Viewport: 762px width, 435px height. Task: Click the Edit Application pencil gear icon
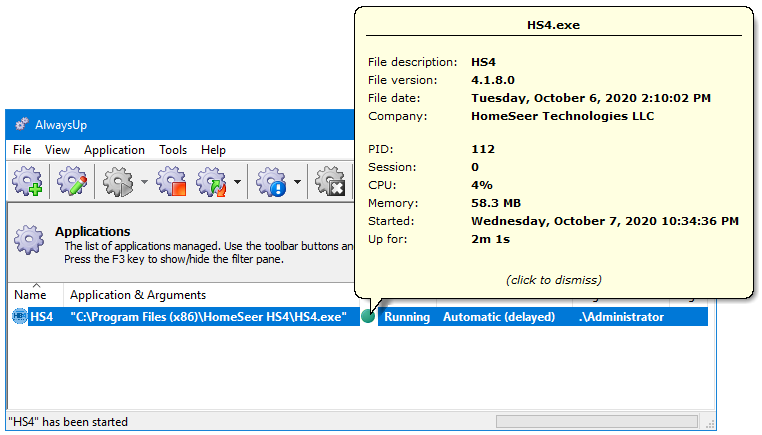[72, 181]
